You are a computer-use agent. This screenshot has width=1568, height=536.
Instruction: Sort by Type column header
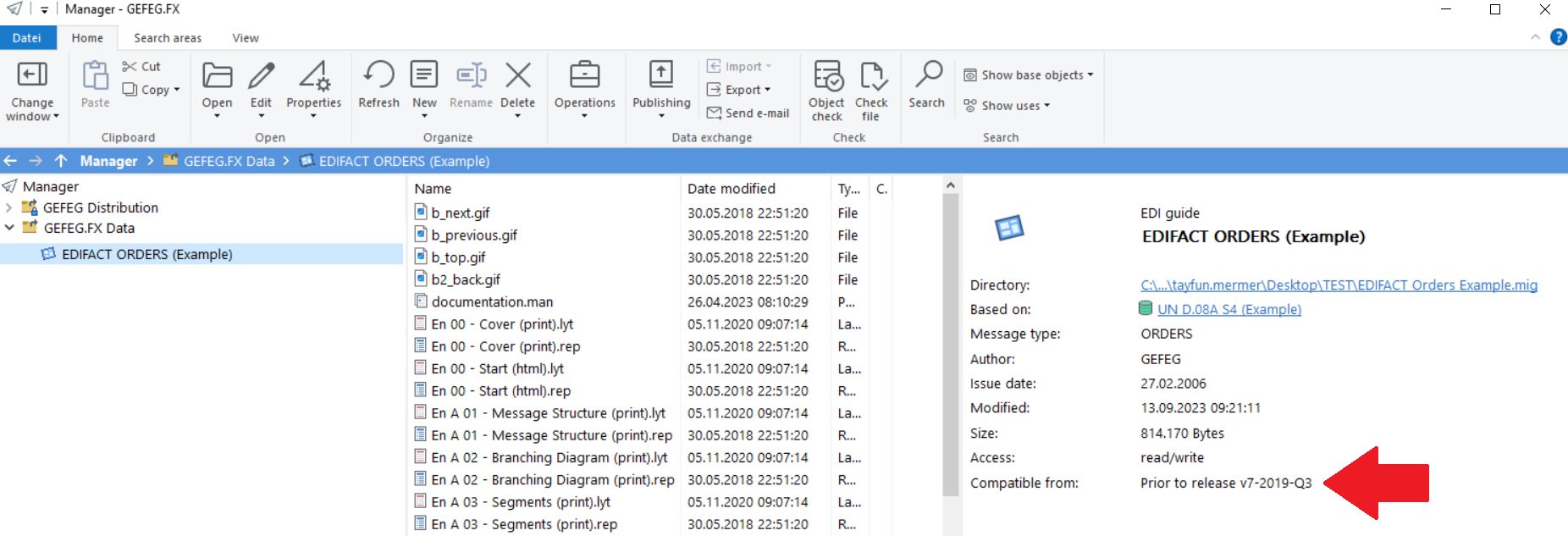tap(849, 188)
